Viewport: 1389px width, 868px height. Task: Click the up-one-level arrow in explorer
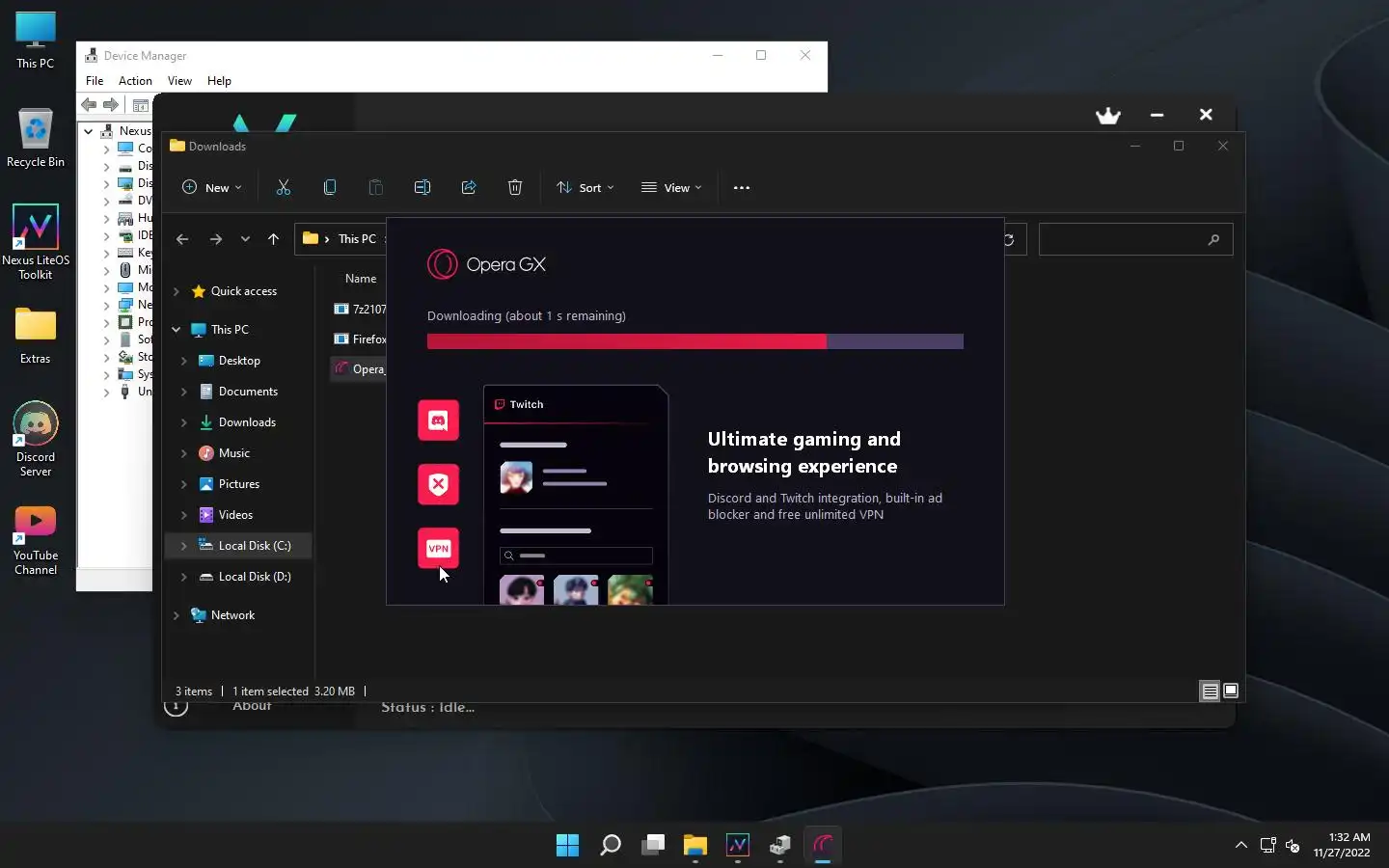coord(273,239)
